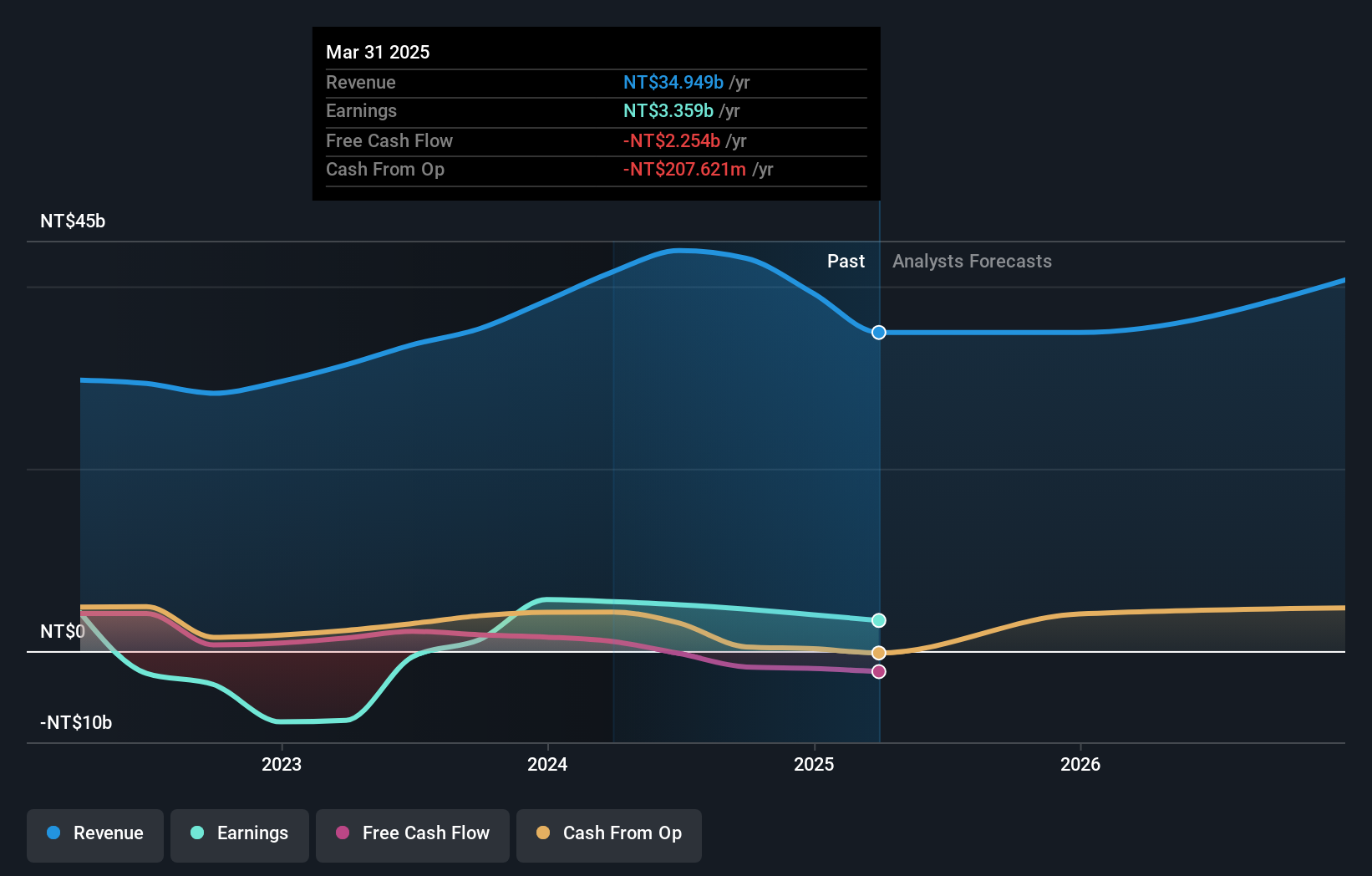This screenshot has width=1372, height=876.
Task: Click the NT$0 y-axis label
Action: [x=63, y=631]
